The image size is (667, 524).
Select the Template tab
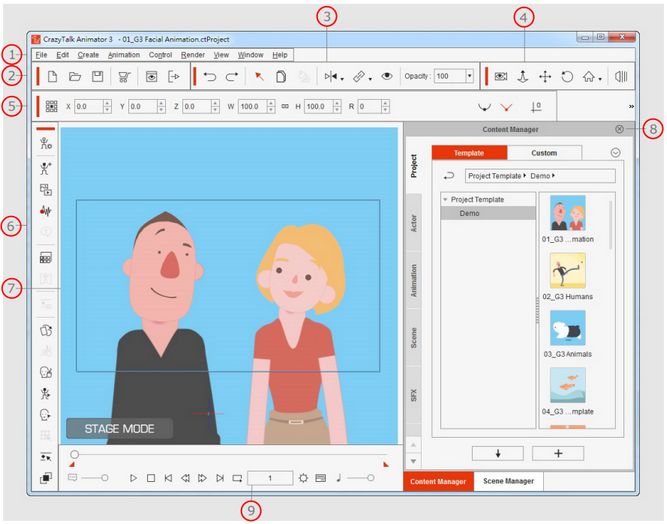469,153
